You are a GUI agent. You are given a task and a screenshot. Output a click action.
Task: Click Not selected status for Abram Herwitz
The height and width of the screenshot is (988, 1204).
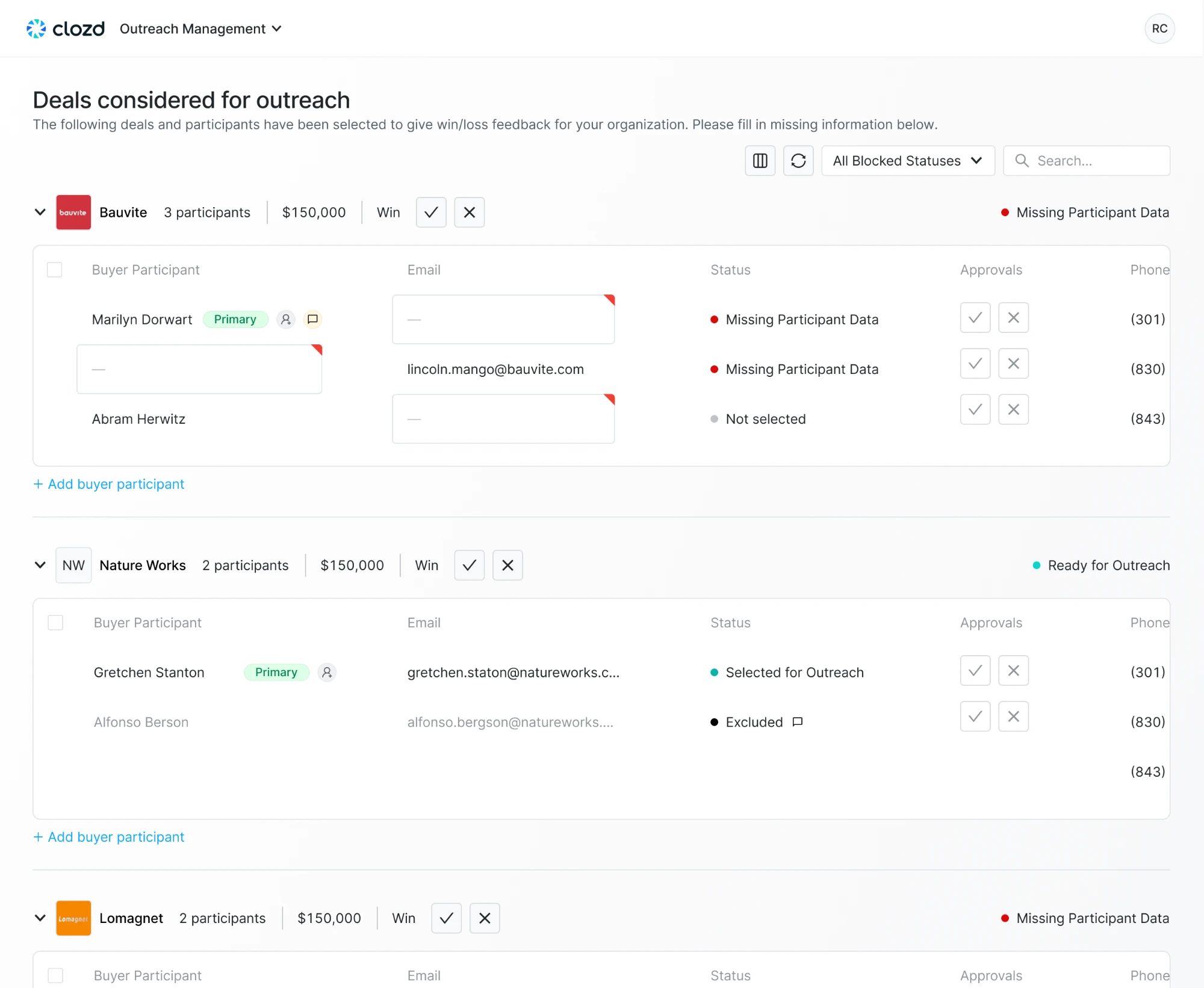point(758,419)
